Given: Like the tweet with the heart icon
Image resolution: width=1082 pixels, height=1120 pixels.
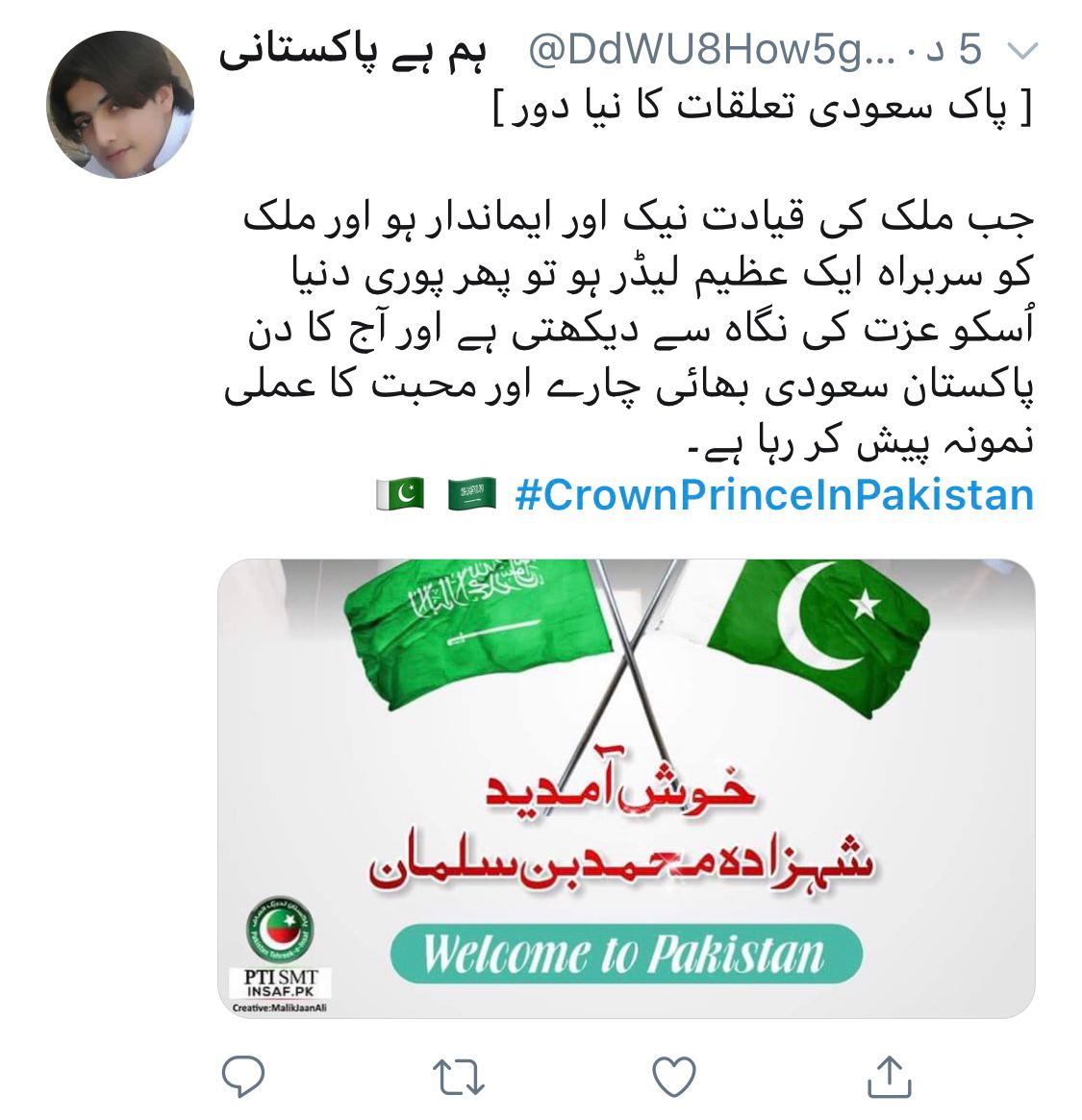Looking at the screenshot, I should (674, 1077).
